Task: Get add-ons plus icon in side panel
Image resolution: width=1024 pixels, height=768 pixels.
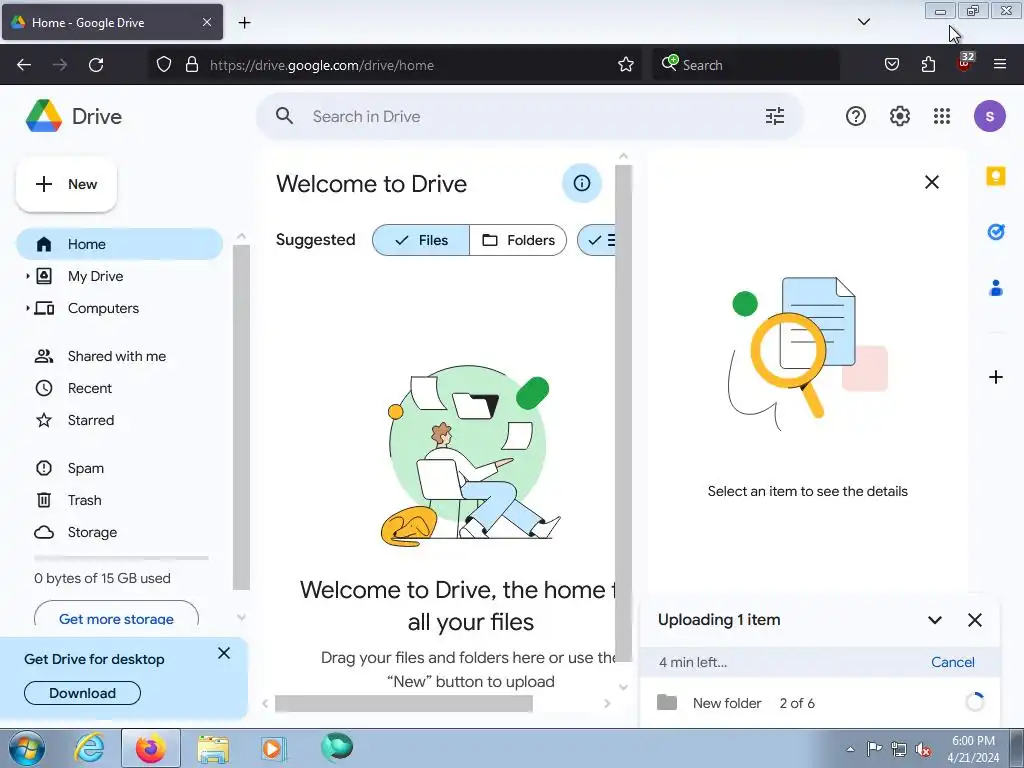Action: coord(995,377)
